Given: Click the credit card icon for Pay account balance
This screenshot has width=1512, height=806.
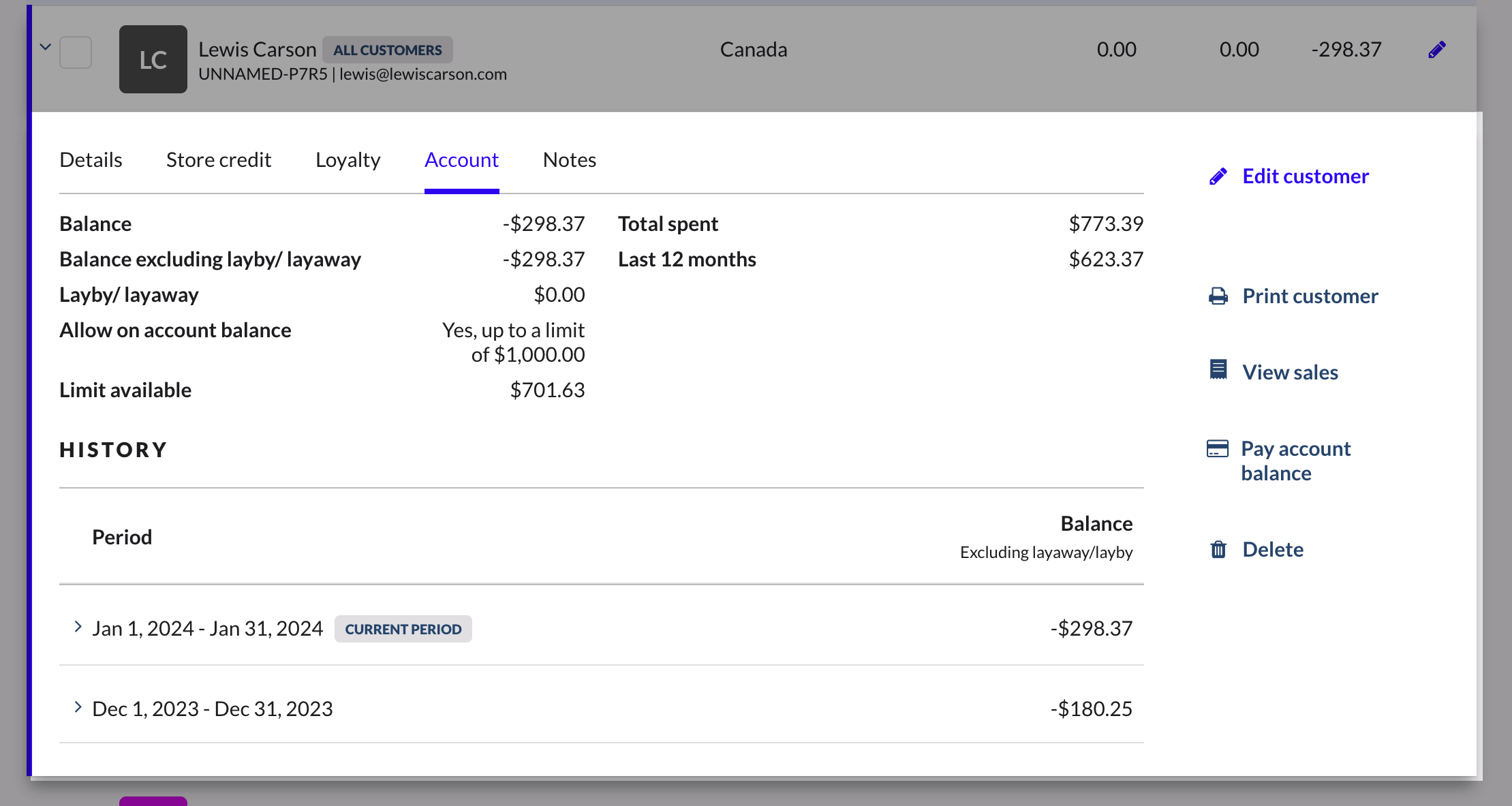Looking at the screenshot, I should 1219,448.
